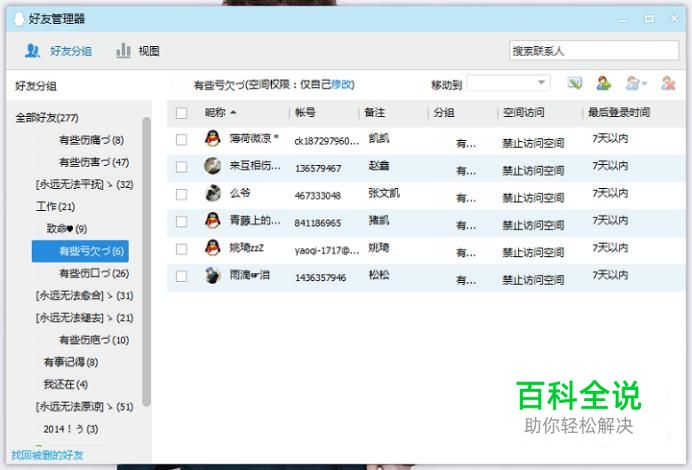Check the box for account 841186965
This screenshot has width=692, height=470.
pyautogui.click(x=181, y=222)
